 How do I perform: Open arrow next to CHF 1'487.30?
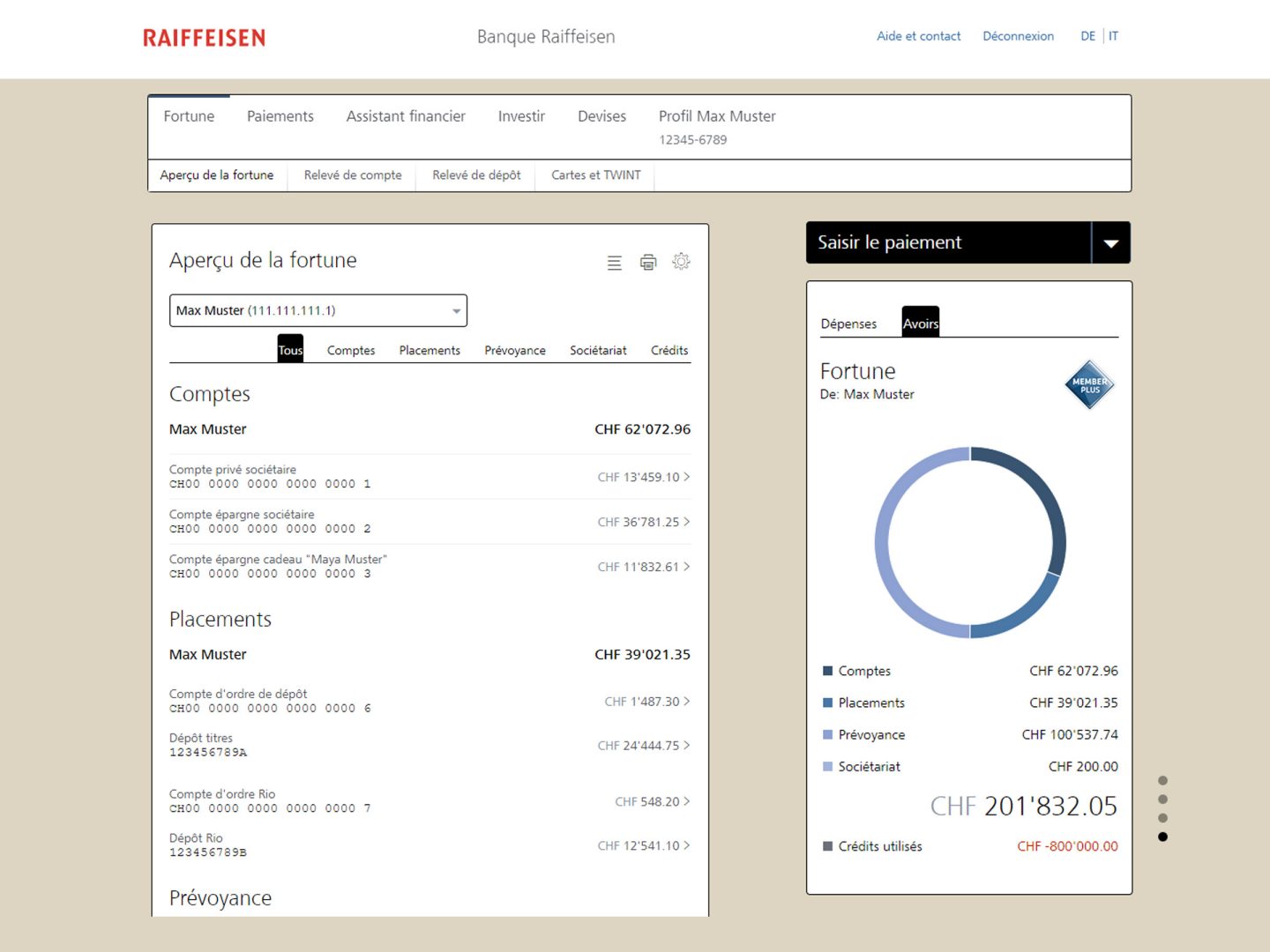687,702
